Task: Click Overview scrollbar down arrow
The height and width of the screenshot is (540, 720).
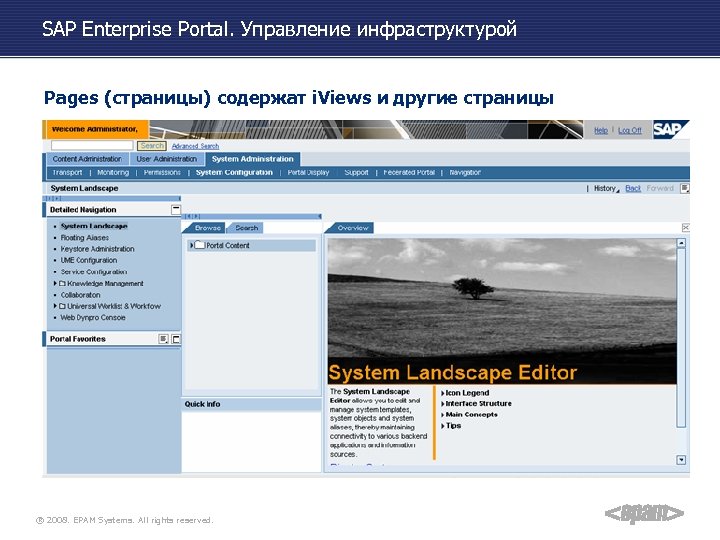Action: (681, 460)
